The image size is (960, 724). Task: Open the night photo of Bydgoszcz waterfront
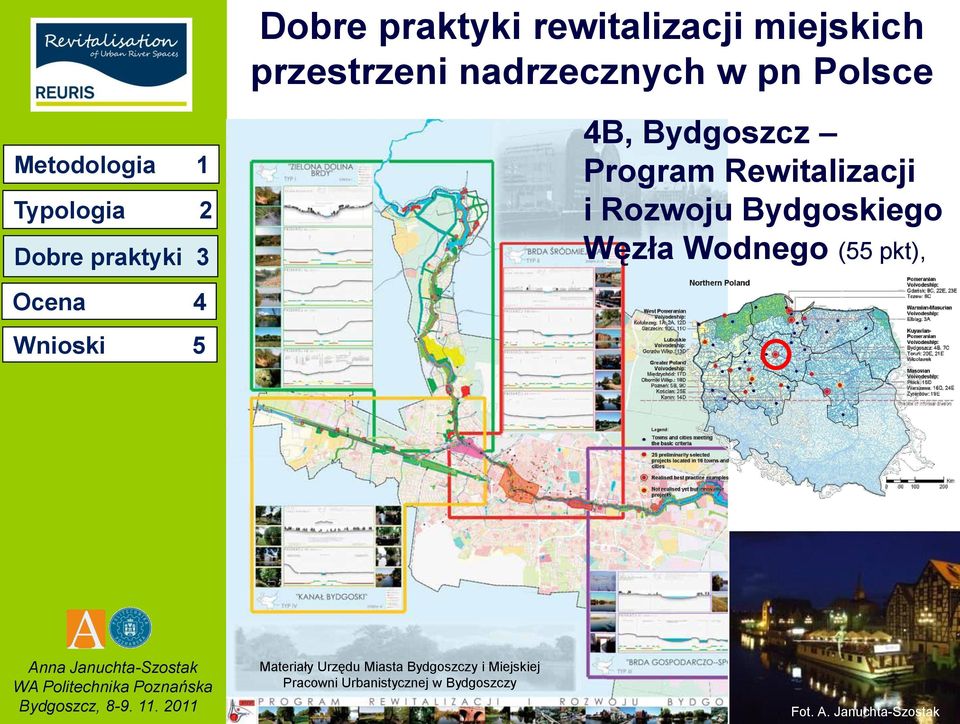click(844, 628)
